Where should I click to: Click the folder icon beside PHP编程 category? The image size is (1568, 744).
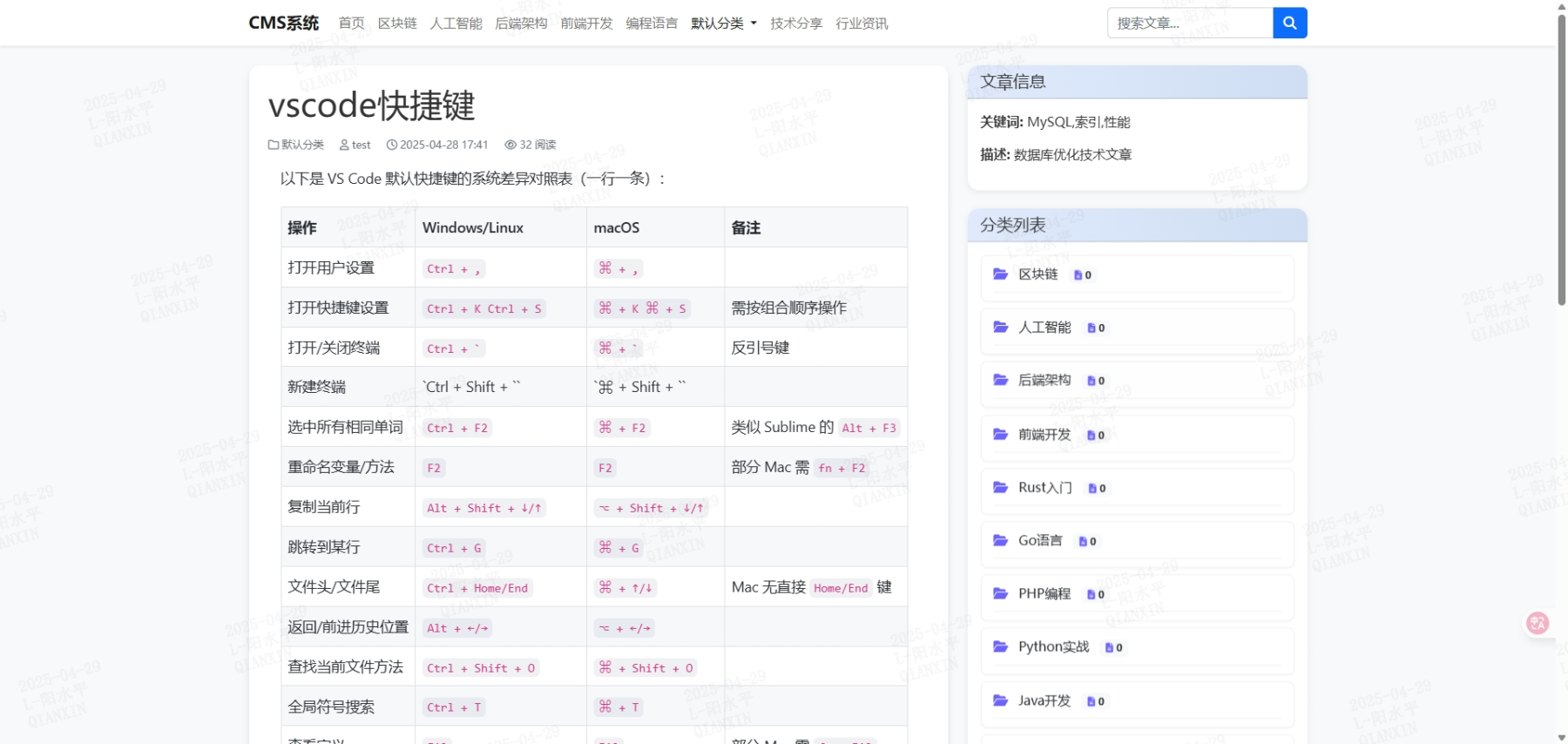tap(1001, 594)
